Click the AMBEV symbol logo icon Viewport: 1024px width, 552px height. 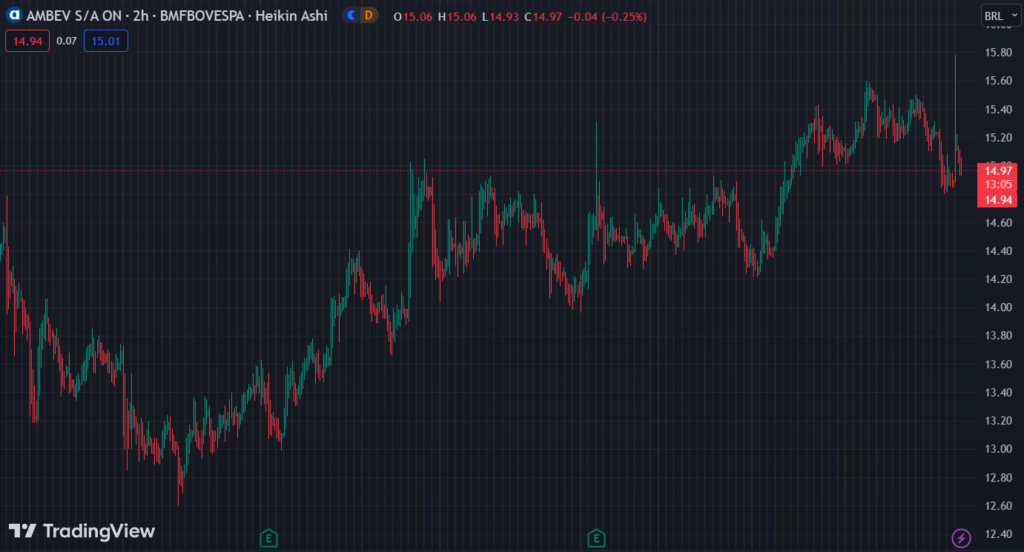(x=14, y=15)
